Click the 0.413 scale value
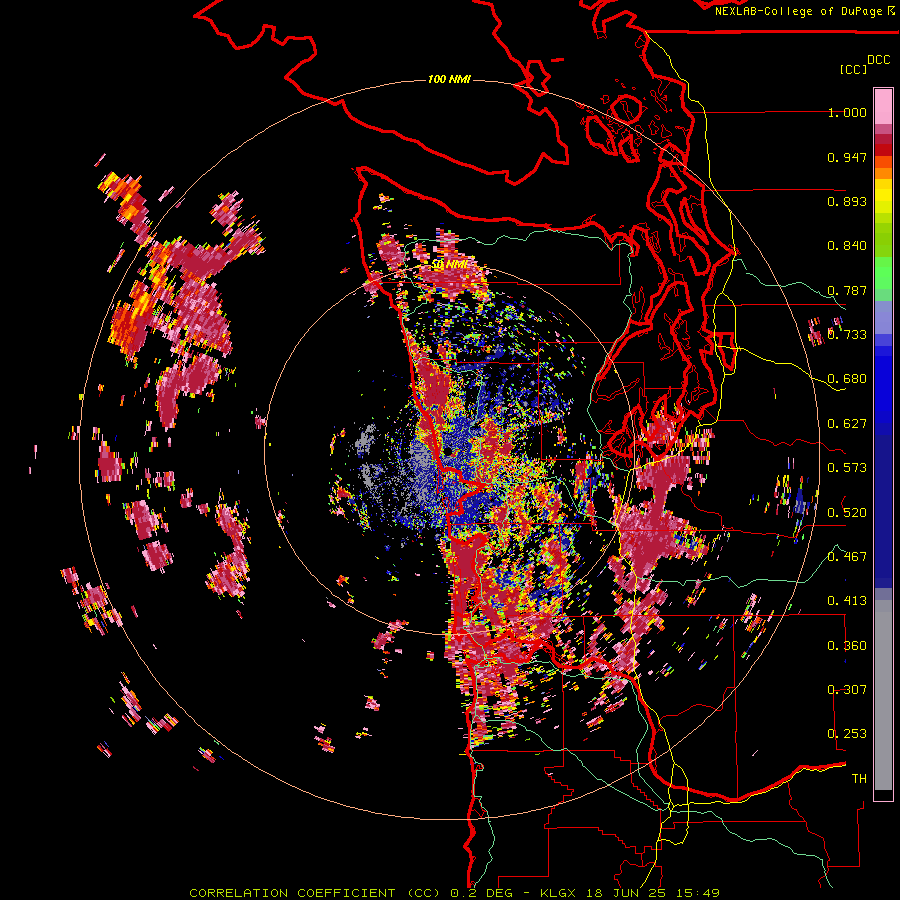This screenshot has width=900, height=900. point(847,601)
